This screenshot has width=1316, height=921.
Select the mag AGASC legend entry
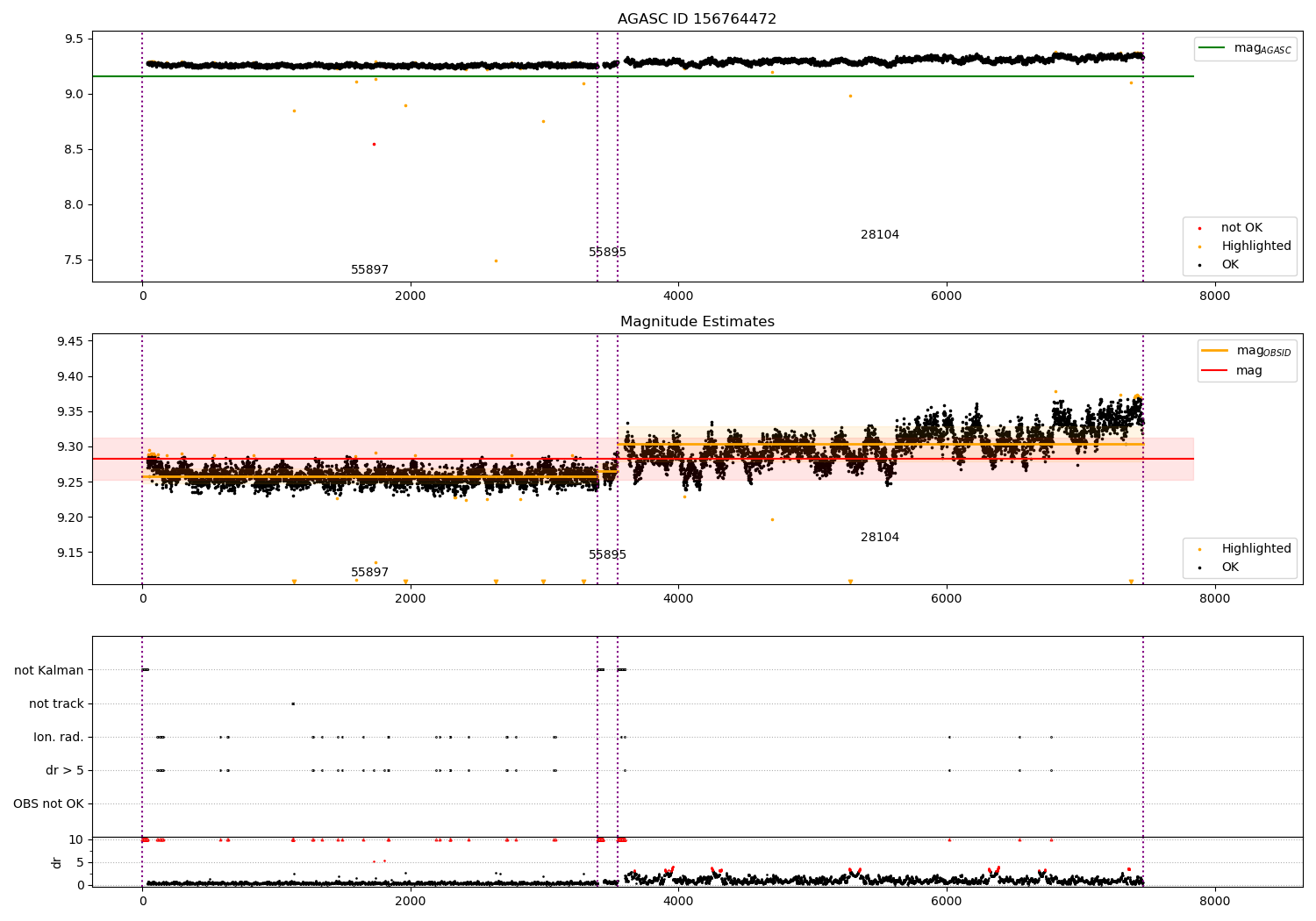(x=1245, y=48)
